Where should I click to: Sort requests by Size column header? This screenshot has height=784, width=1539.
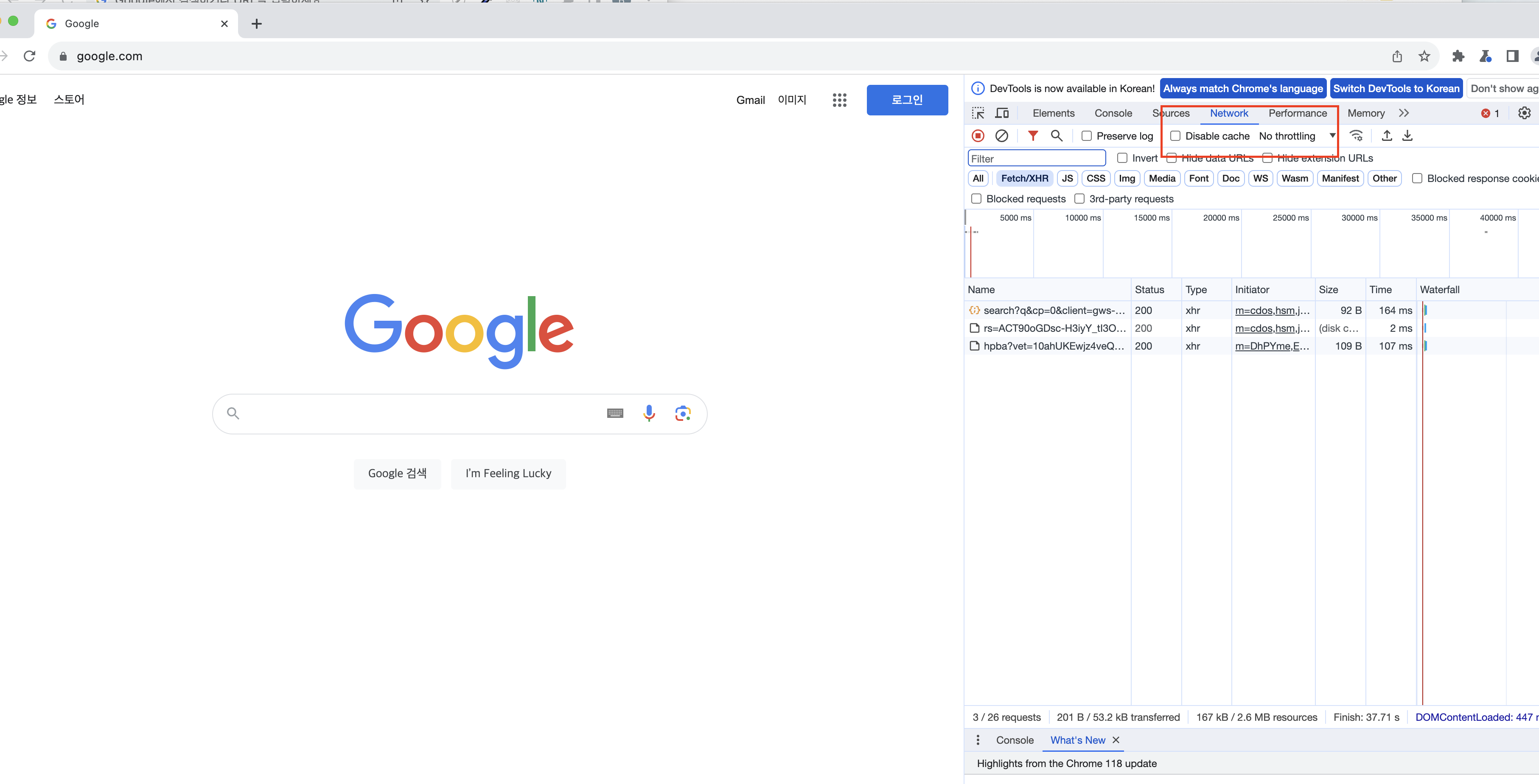(1340, 290)
